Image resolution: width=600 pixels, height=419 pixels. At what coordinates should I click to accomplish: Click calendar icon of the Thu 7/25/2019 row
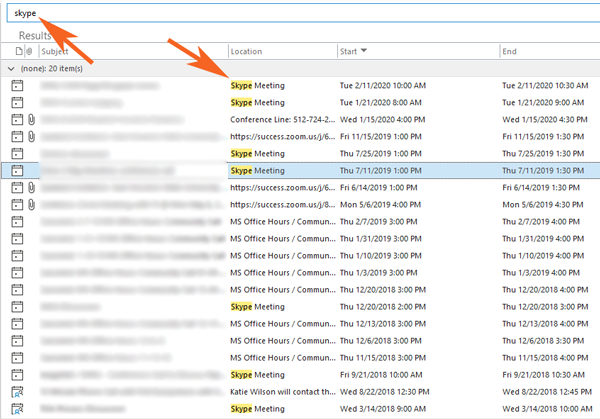coord(17,154)
